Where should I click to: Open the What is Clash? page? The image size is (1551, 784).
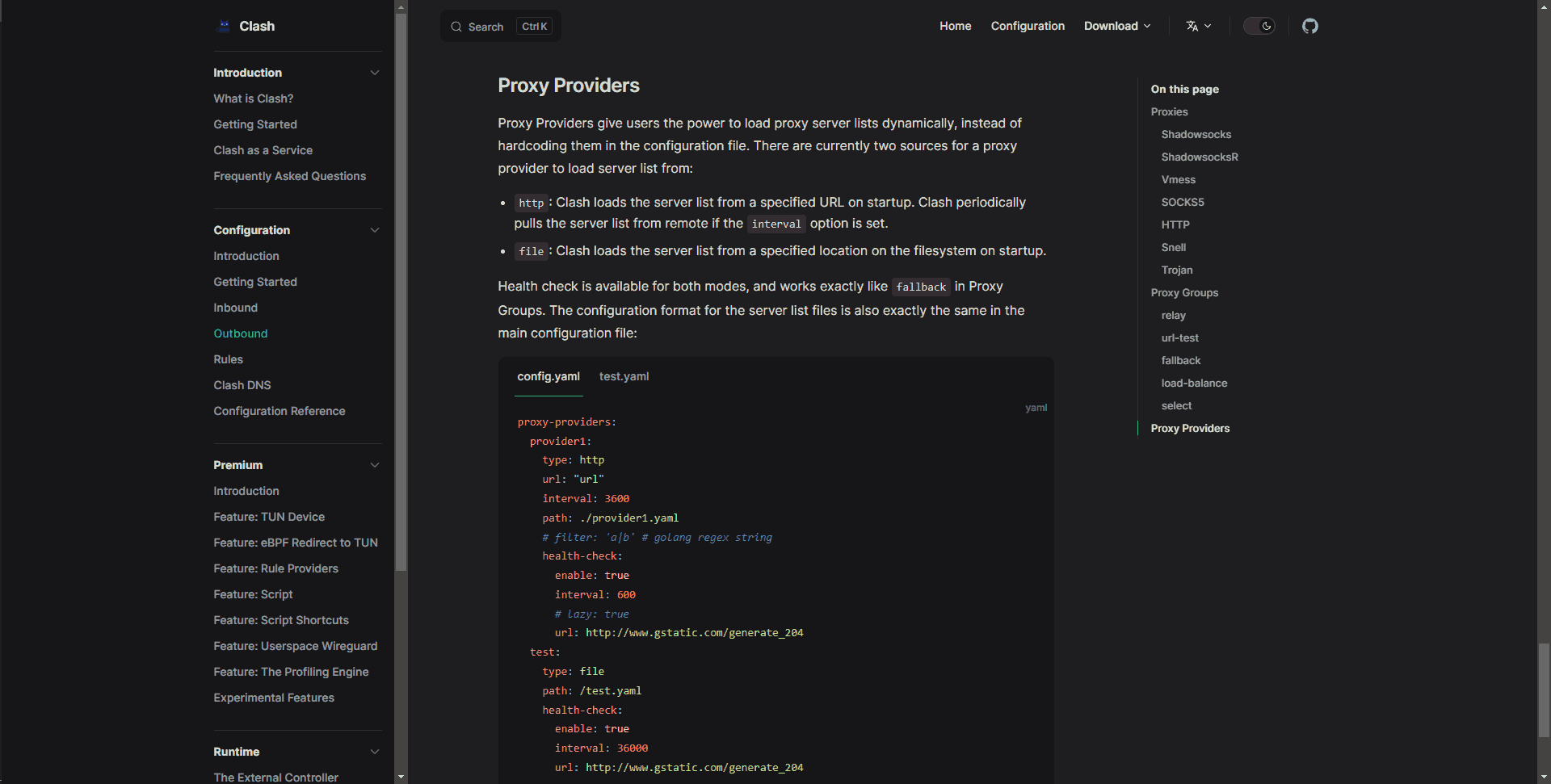(254, 99)
